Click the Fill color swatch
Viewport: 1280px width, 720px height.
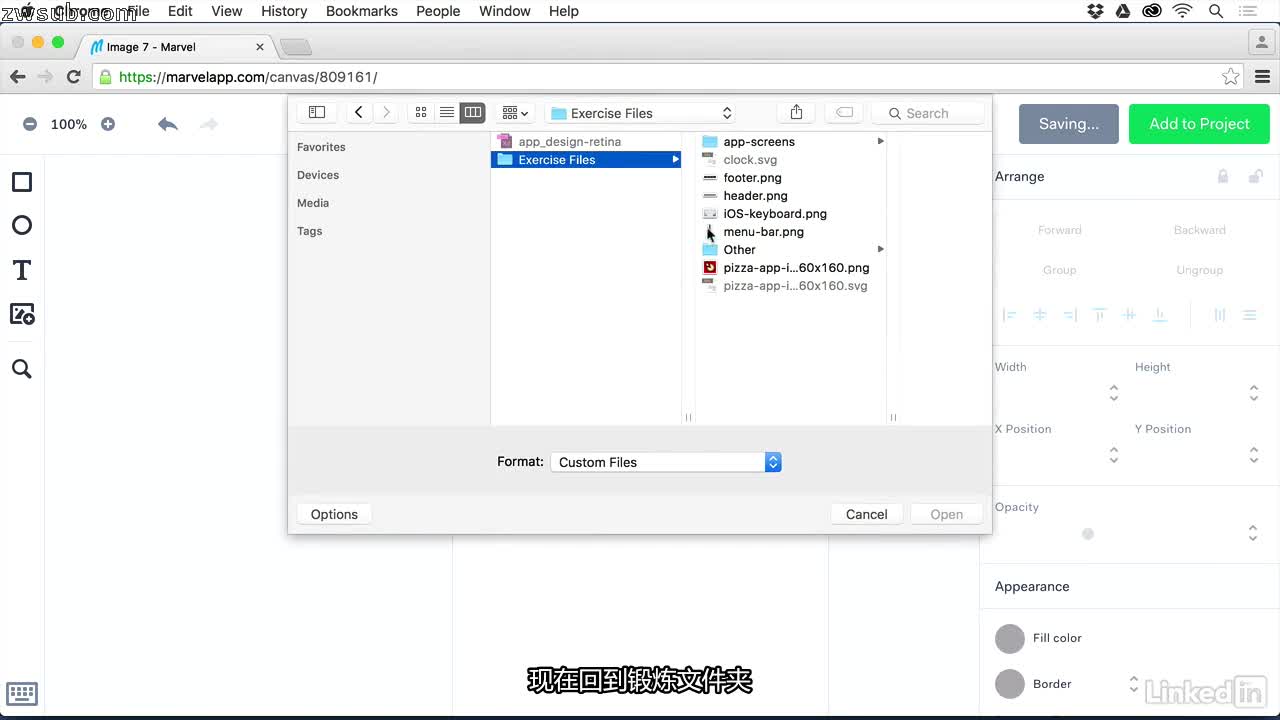[1010, 638]
